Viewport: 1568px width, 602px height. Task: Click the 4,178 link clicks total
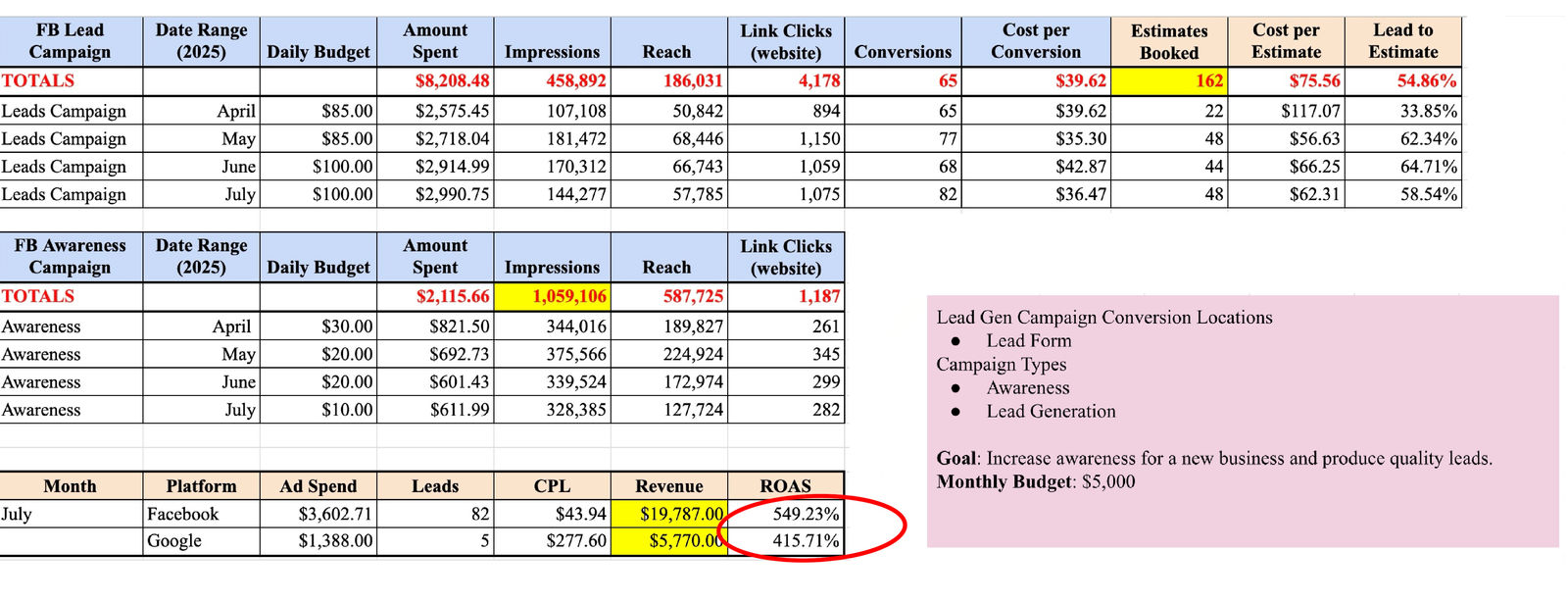coord(785,80)
